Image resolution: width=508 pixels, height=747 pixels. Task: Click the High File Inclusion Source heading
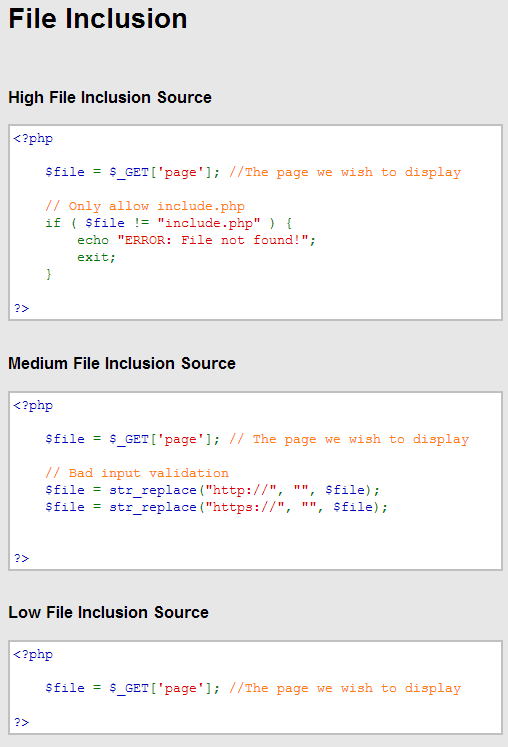pos(110,98)
